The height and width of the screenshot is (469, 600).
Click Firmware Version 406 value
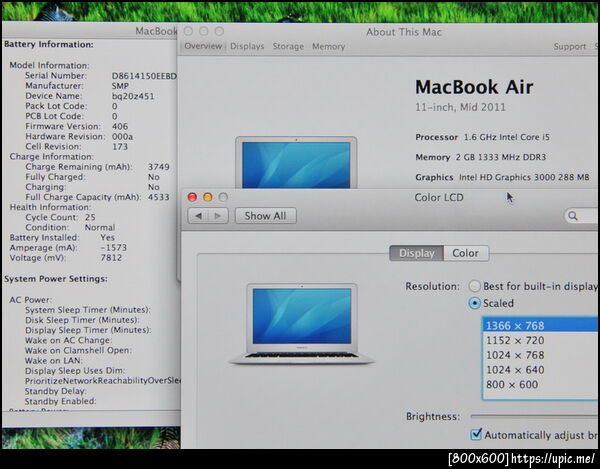click(x=120, y=126)
